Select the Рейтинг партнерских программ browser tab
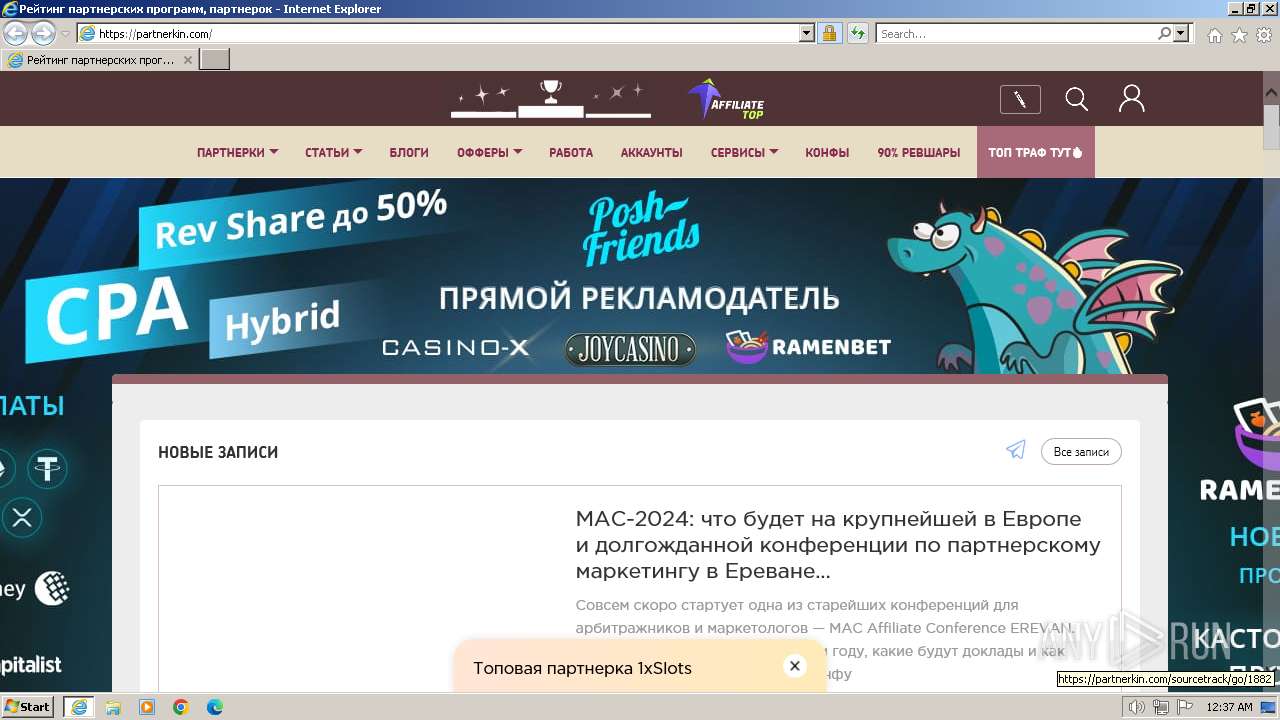Image resolution: width=1280 pixels, height=720 pixels. pyautogui.click(x=100, y=60)
